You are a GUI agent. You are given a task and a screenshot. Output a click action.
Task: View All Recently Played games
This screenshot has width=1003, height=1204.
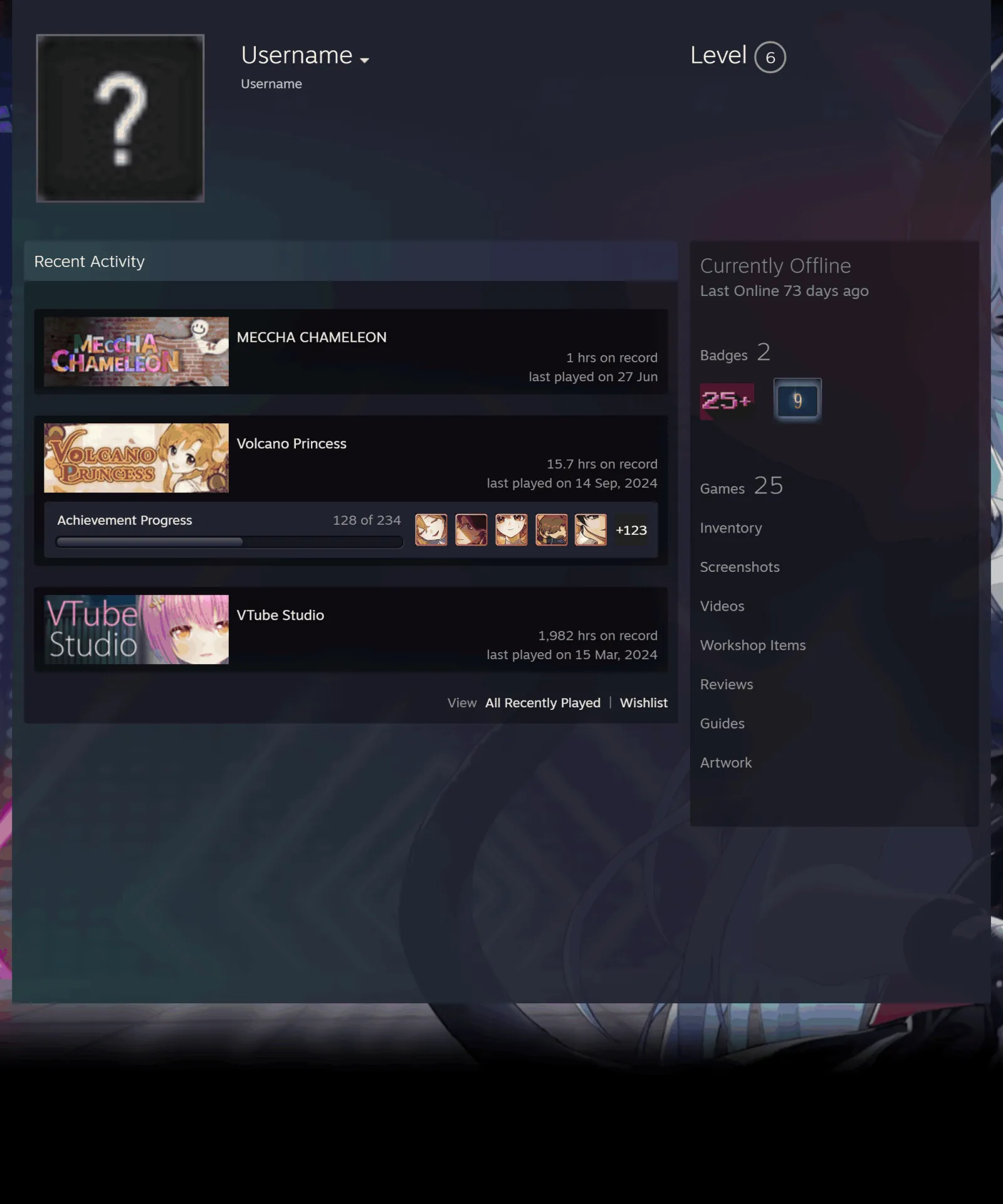point(543,703)
